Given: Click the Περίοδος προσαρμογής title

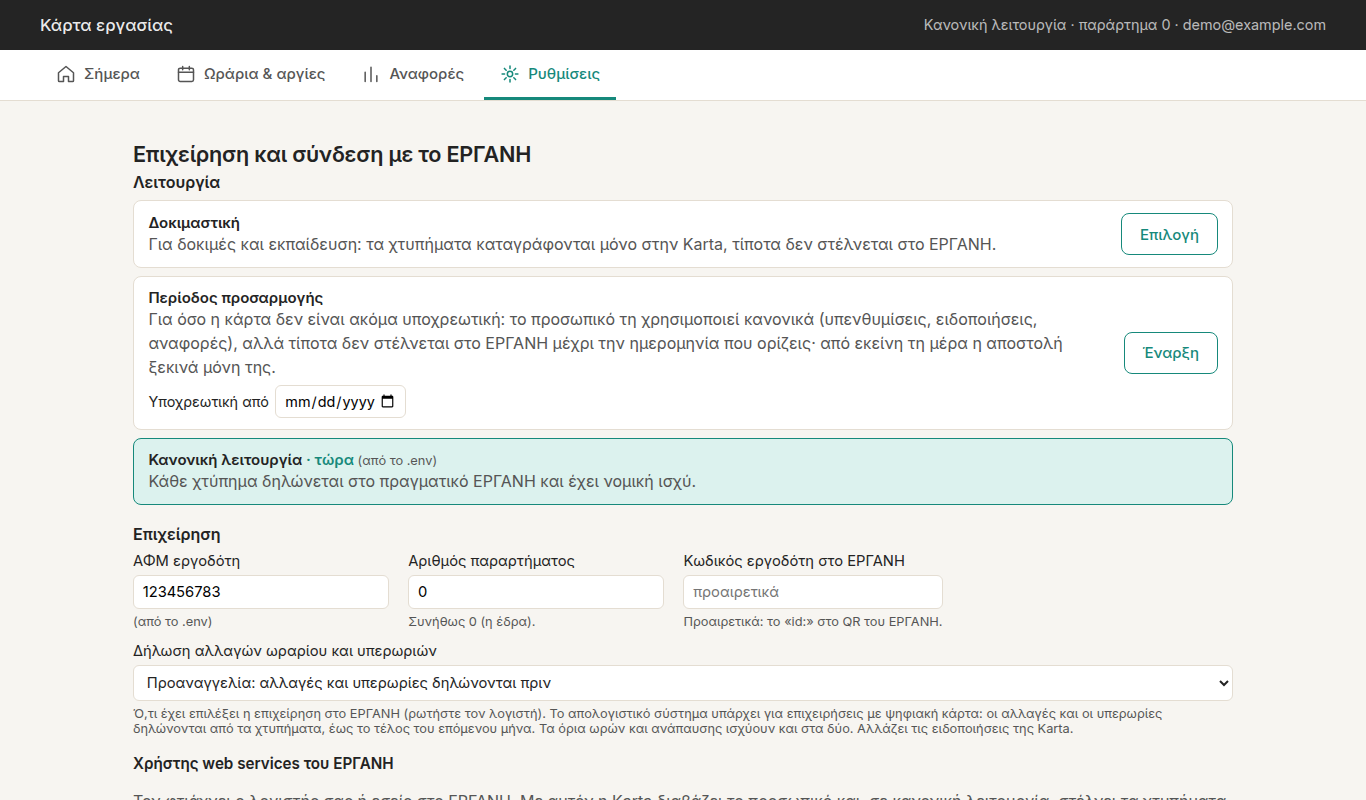Looking at the screenshot, I should click(x=236, y=298).
